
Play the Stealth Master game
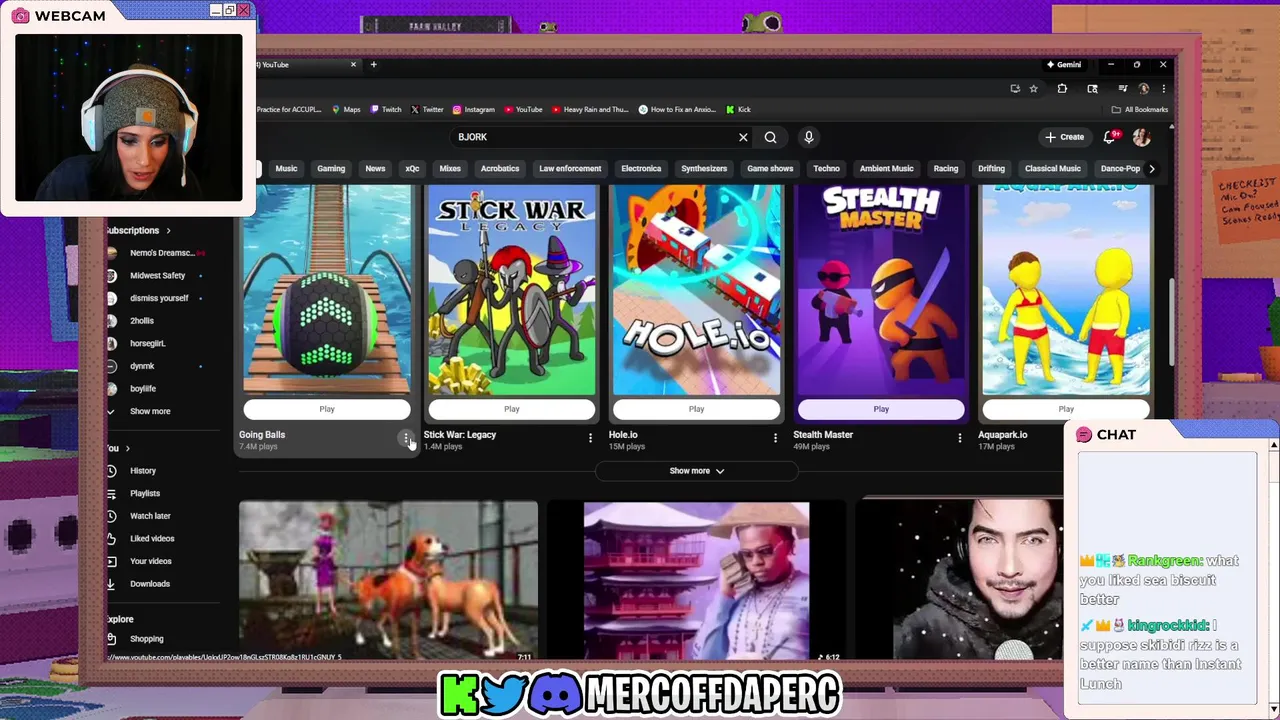[881, 409]
